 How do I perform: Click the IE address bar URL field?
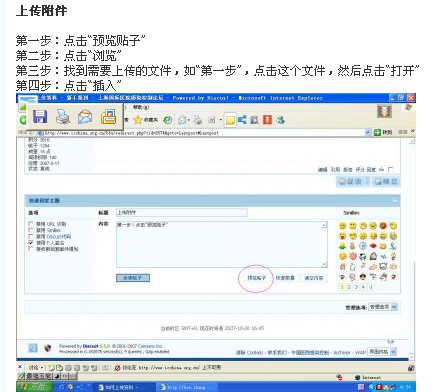click(x=203, y=132)
